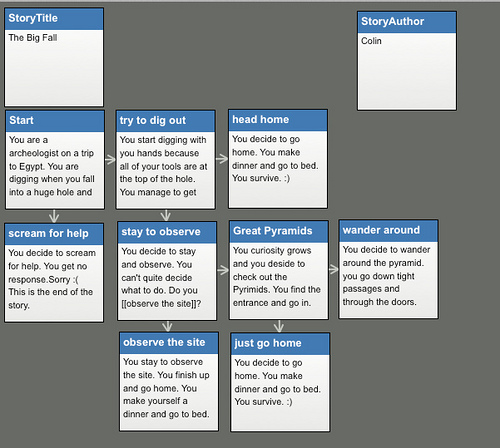The height and width of the screenshot is (448, 500).
Task: Click arrow from Start down to 'scream for help'
Action: coord(54,216)
